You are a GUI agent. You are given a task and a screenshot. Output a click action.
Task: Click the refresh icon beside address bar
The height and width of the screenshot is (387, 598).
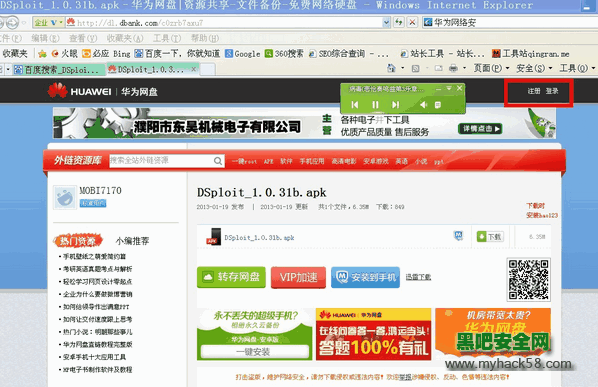(399, 22)
